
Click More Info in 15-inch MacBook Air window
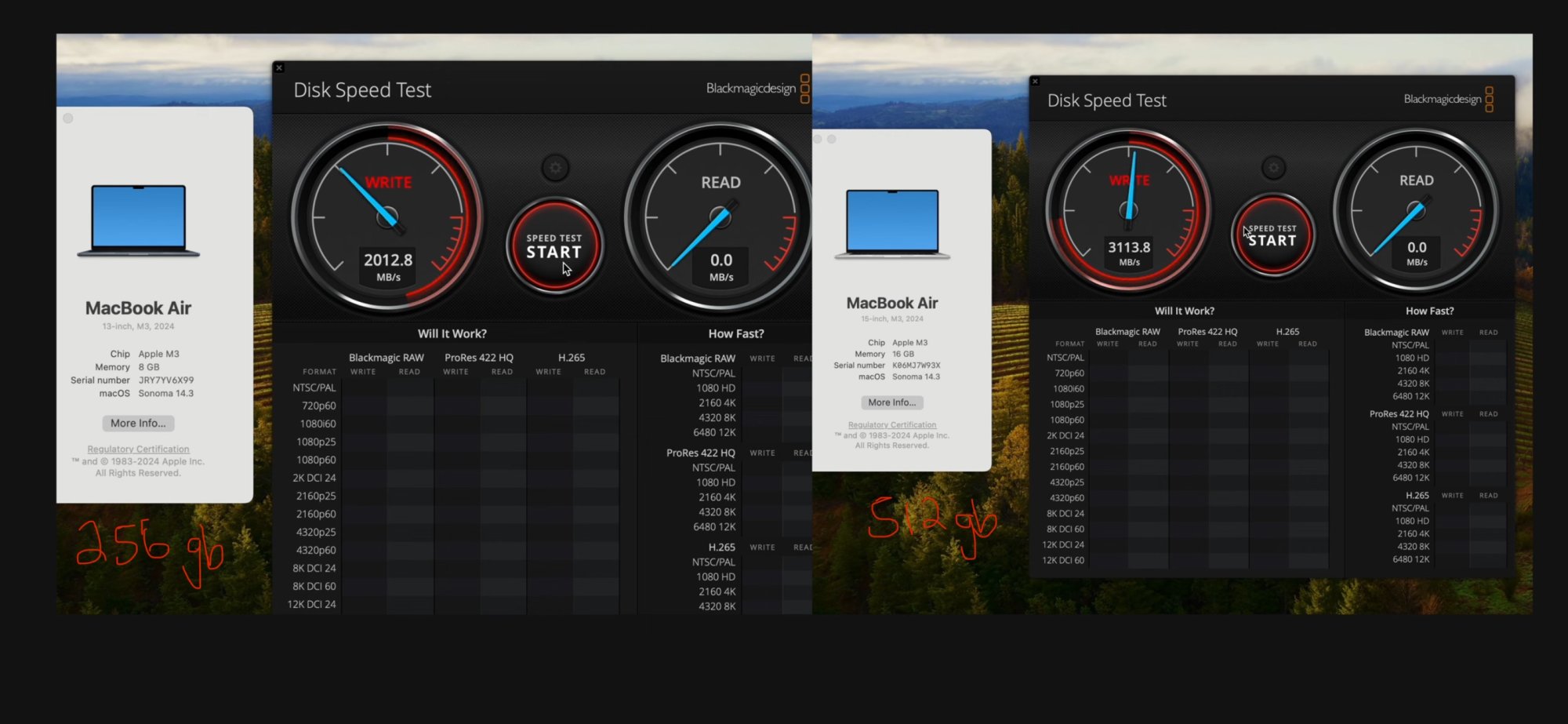(x=891, y=402)
